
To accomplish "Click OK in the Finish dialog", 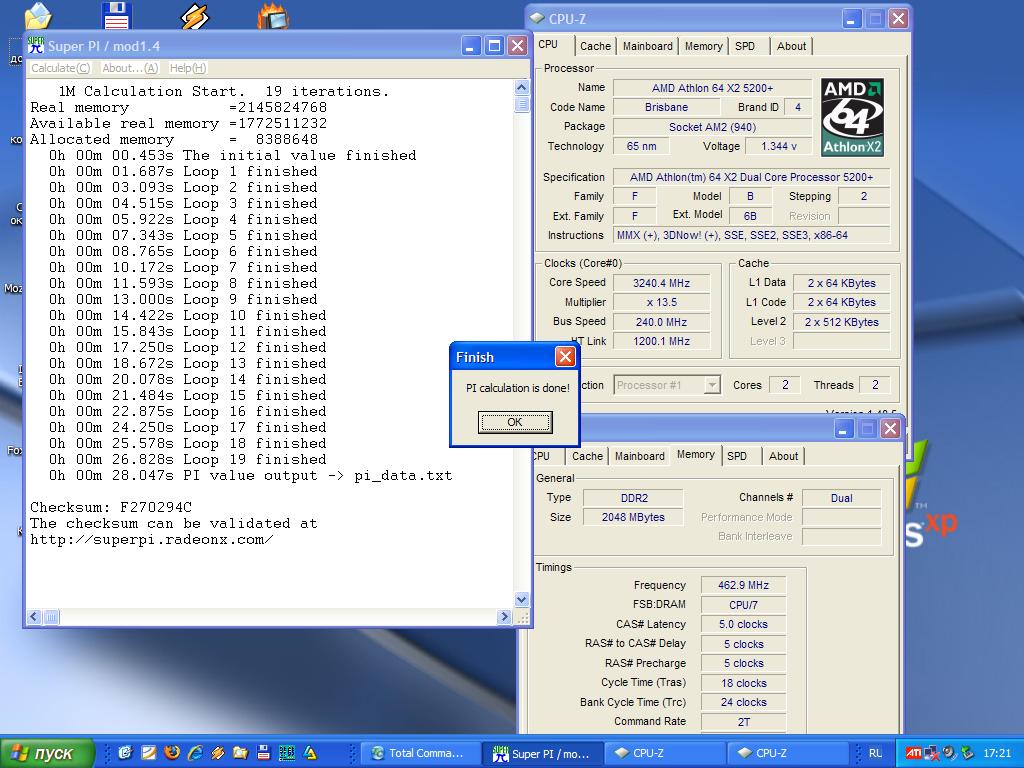I will (515, 422).
